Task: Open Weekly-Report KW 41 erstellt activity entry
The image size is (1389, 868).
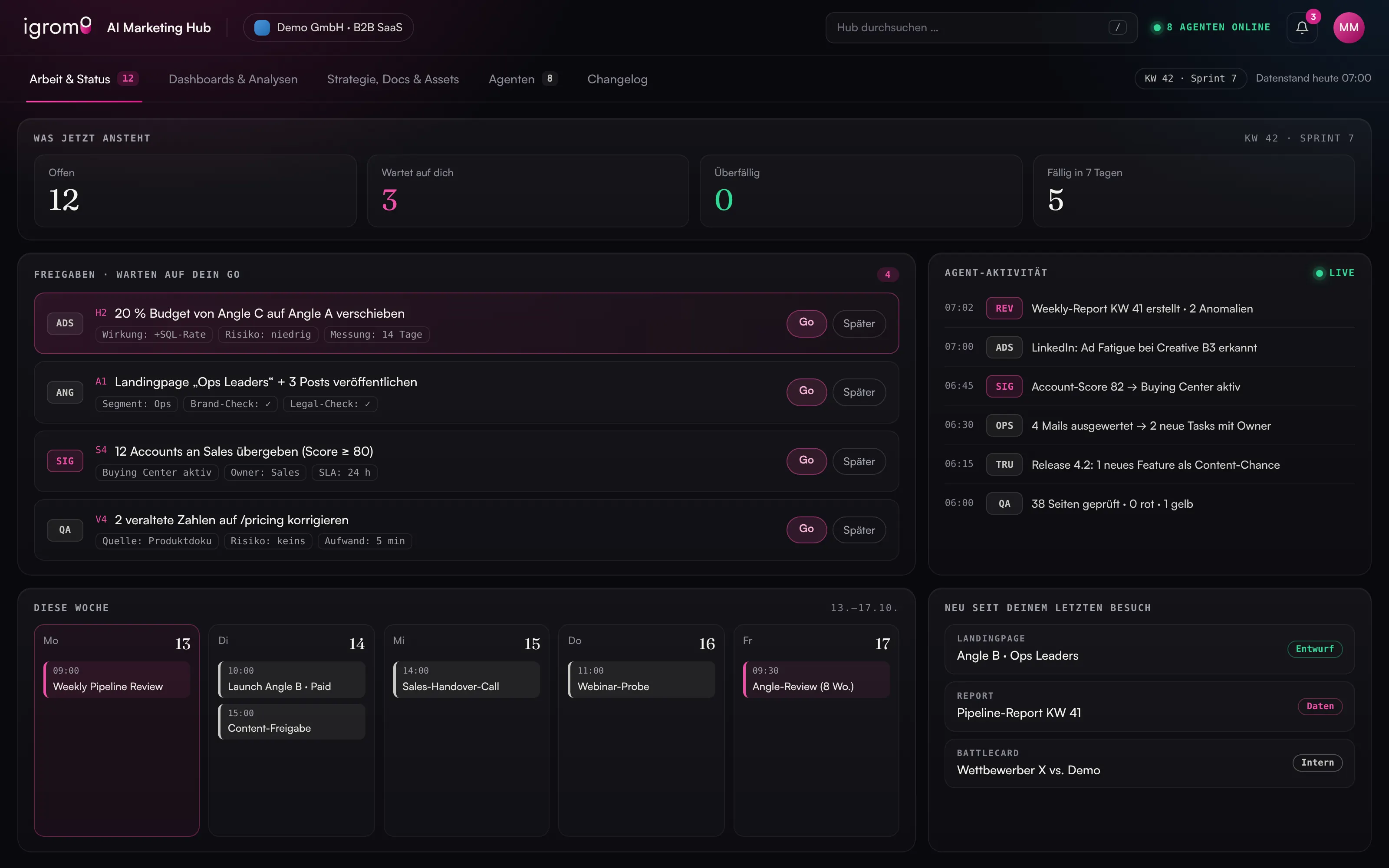Action: (1149, 308)
